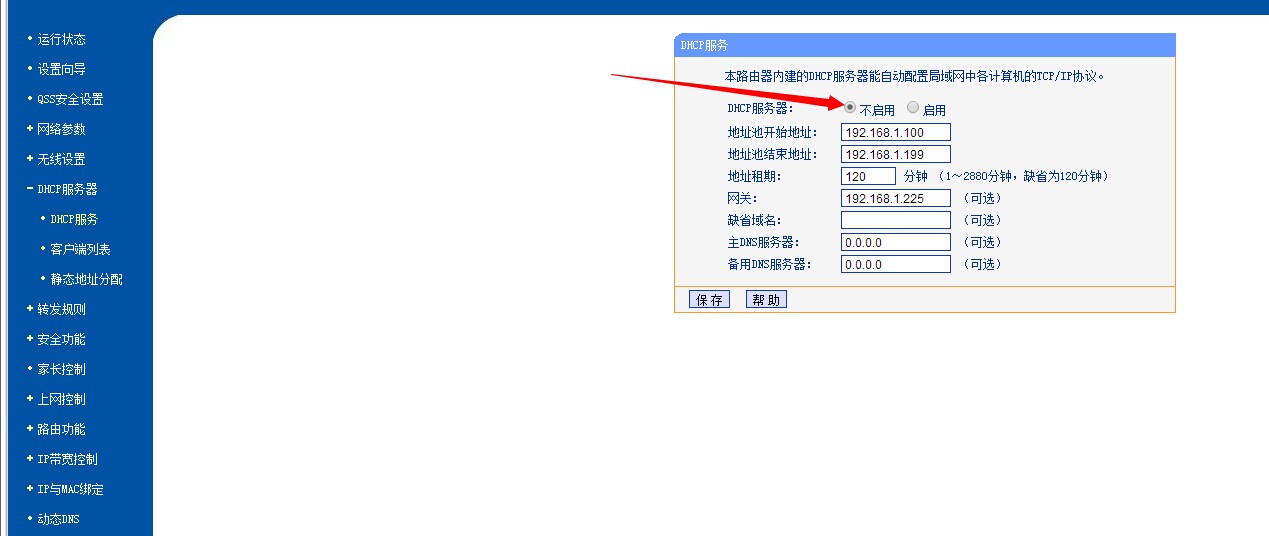Select the 不启用 radio button for DHCP server
This screenshot has width=1269, height=536.
point(850,108)
